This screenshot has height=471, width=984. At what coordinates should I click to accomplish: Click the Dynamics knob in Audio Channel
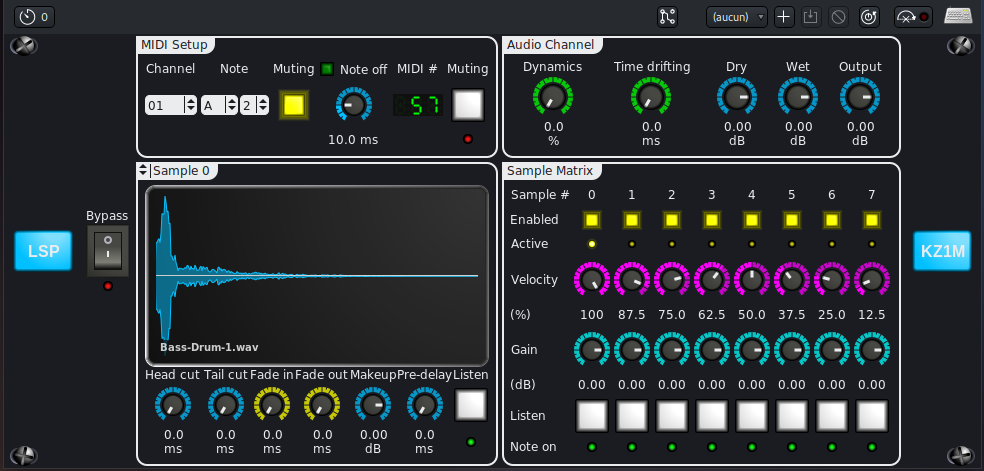point(553,97)
